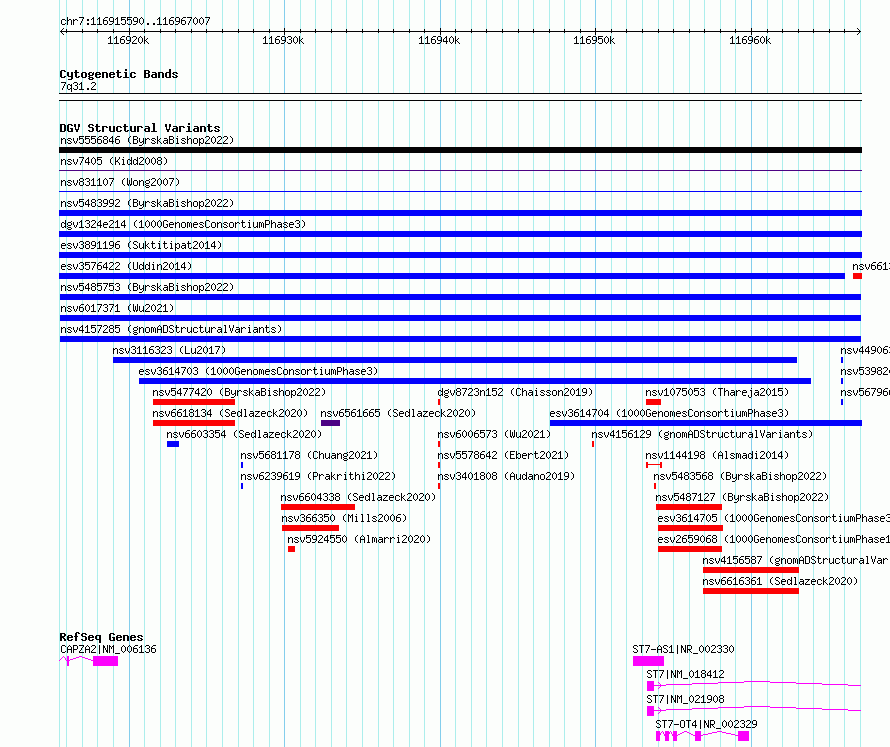Image resolution: width=890 pixels, height=747 pixels.
Task: Select ST7-OT4|NR_002329 transcript label
Action: 706,724
